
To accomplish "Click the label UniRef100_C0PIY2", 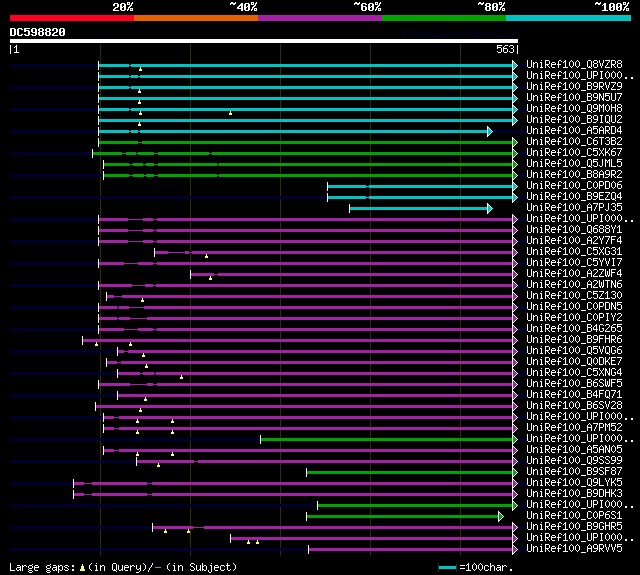I will point(574,318).
